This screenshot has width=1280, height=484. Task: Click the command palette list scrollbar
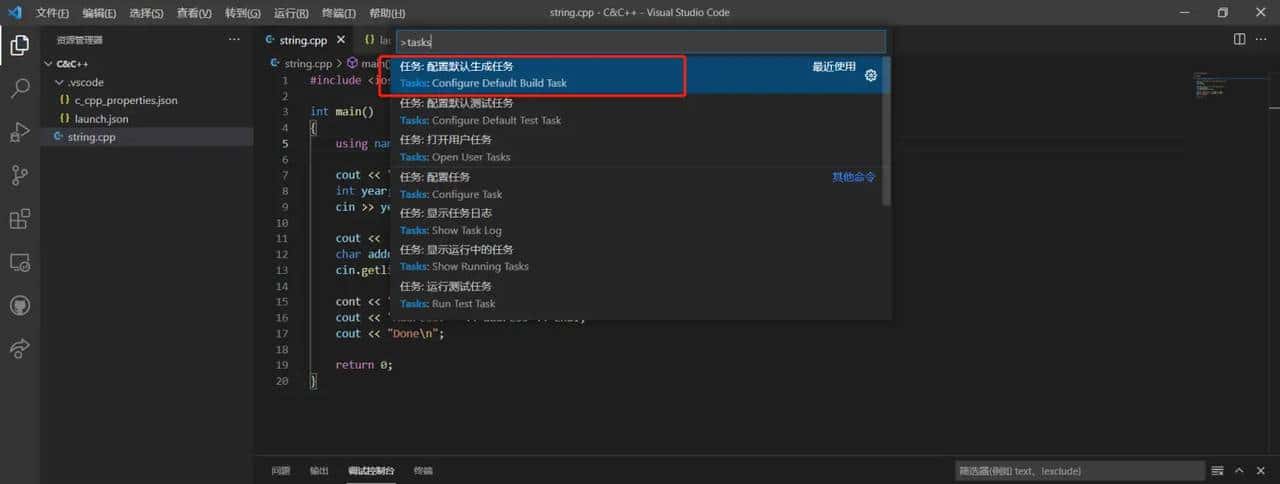(887, 131)
